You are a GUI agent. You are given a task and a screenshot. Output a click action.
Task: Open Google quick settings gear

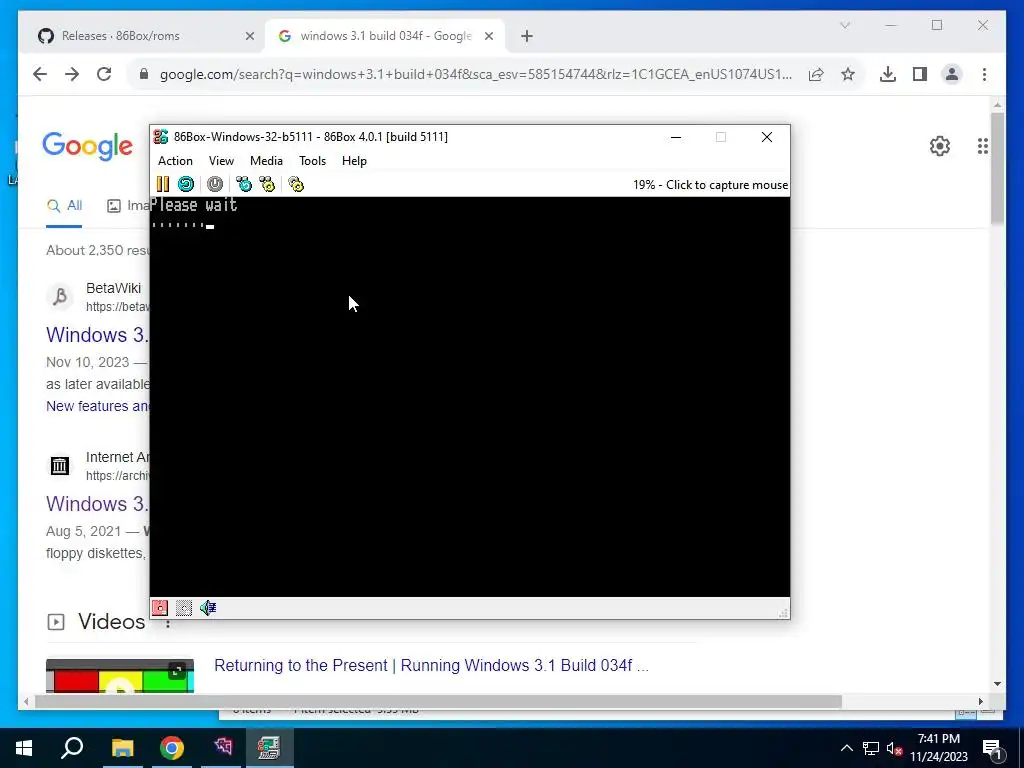pos(940,146)
